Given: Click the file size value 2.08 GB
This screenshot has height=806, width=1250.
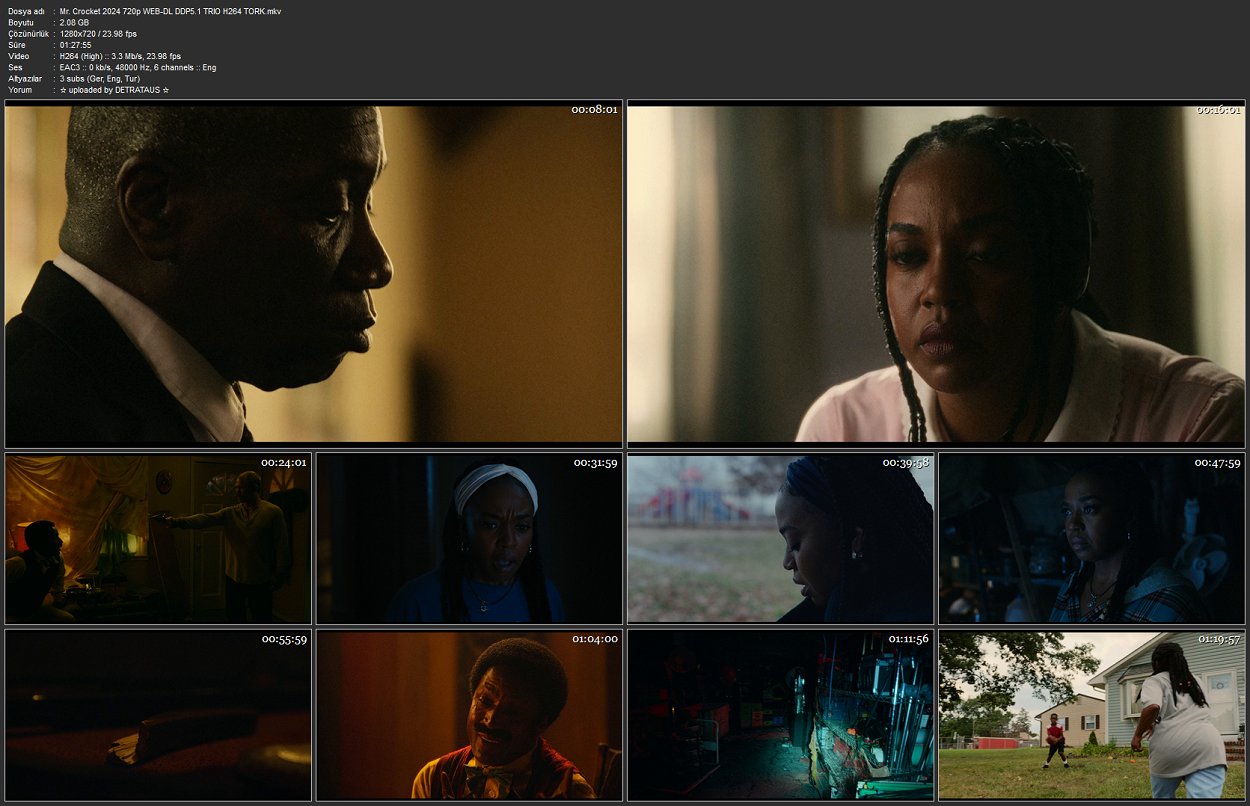Looking at the screenshot, I should tap(74, 22).
